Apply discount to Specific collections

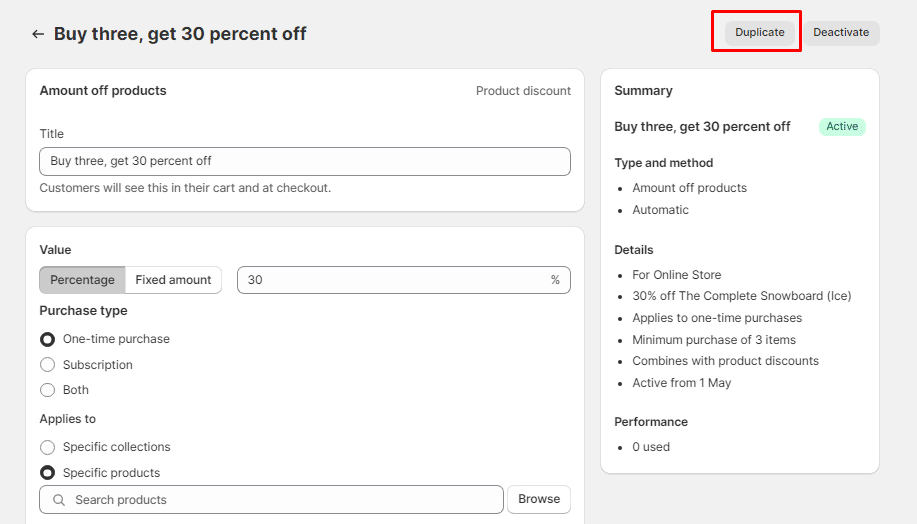click(47, 447)
